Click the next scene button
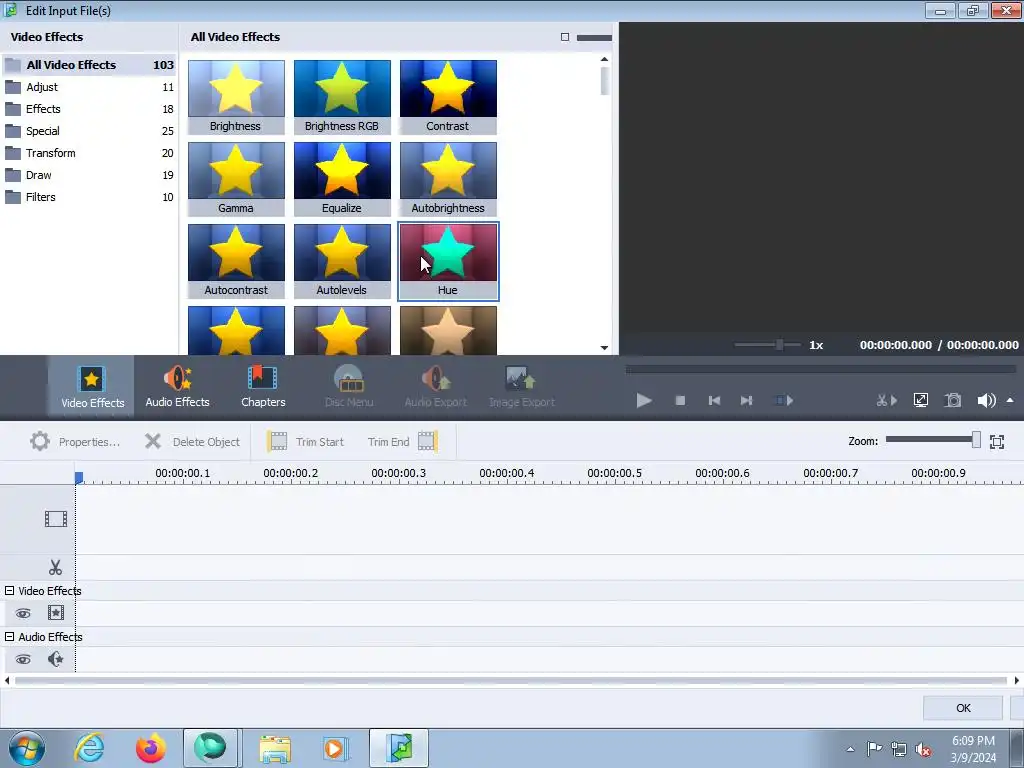The image size is (1024, 768). [783, 400]
